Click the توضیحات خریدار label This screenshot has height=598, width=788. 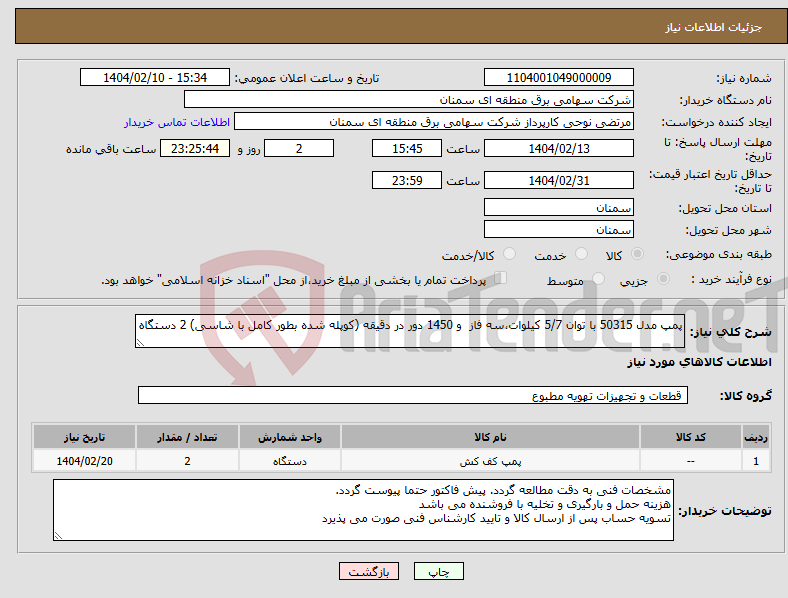(x=725, y=511)
